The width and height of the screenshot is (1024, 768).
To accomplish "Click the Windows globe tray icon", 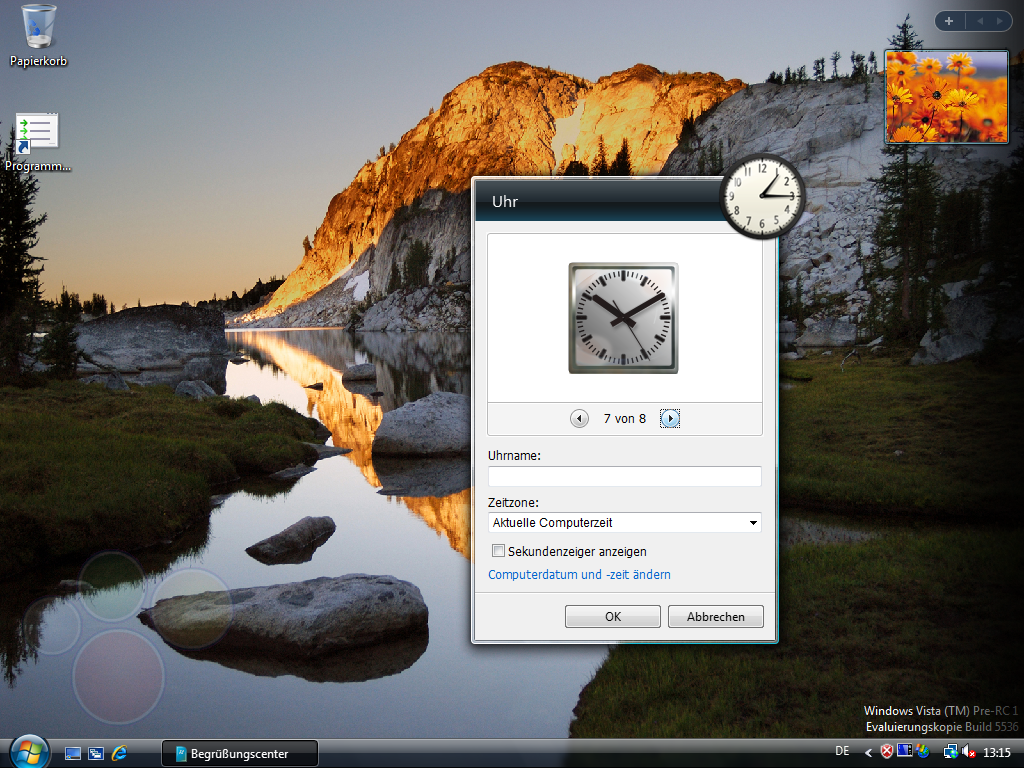I will click(922, 752).
